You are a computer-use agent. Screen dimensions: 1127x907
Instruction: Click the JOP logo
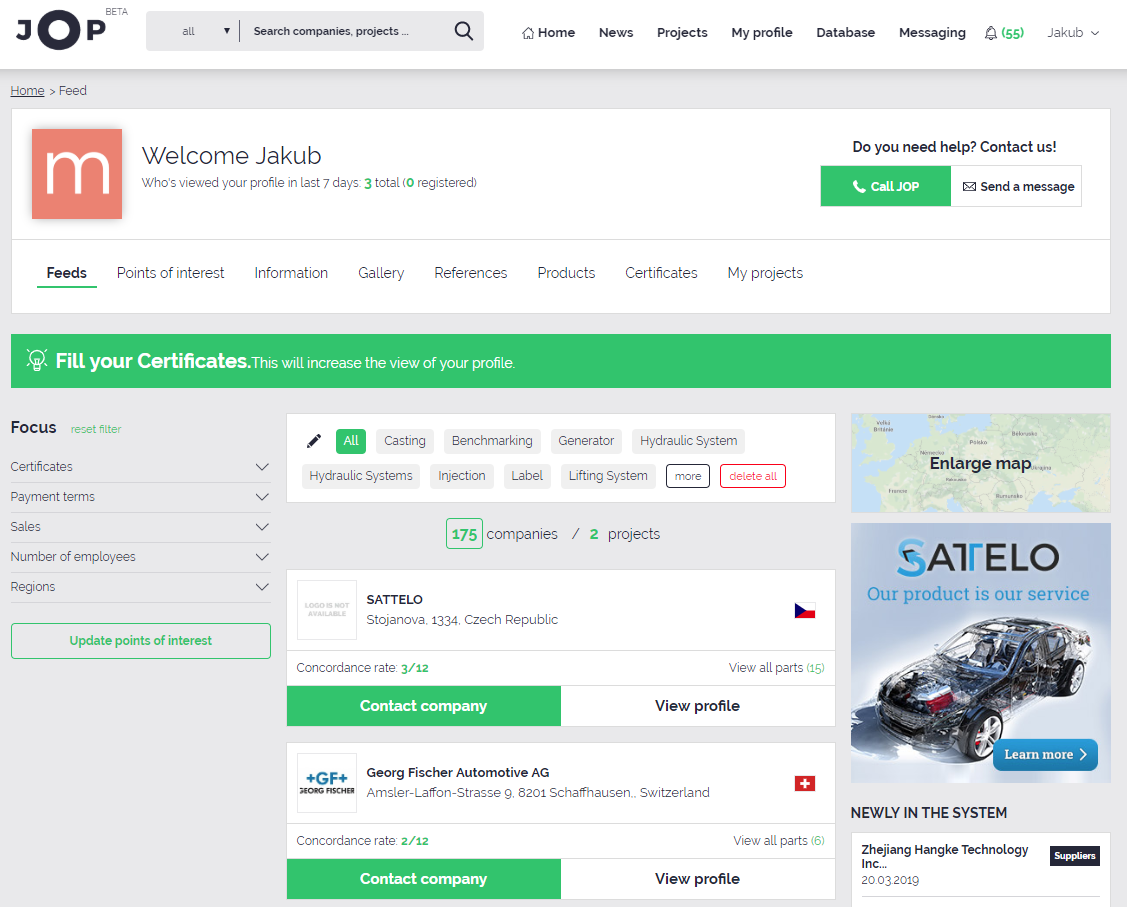(62, 30)
